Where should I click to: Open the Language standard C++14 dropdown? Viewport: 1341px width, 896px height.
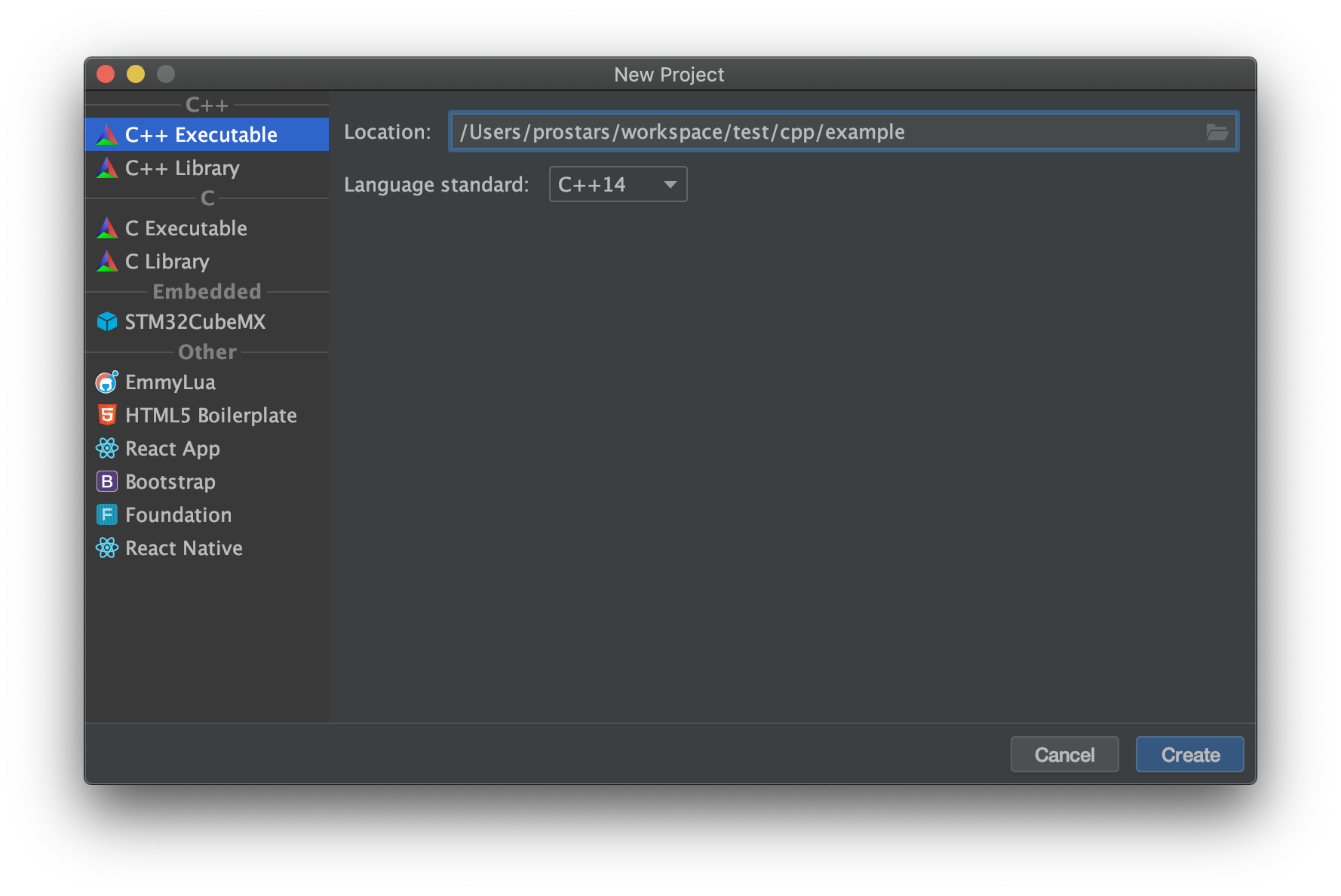click(618, 185)
